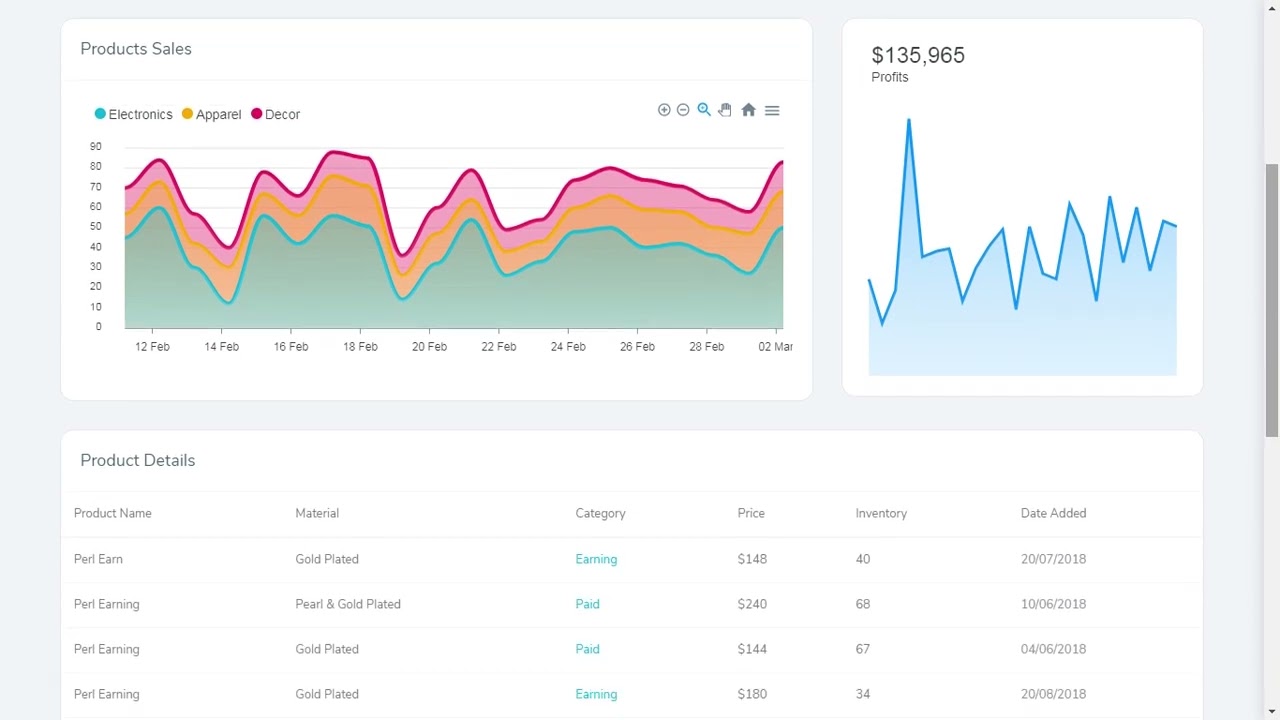
Task: Click the Perl Earning name in $144 row
Action: coord(107,649)
